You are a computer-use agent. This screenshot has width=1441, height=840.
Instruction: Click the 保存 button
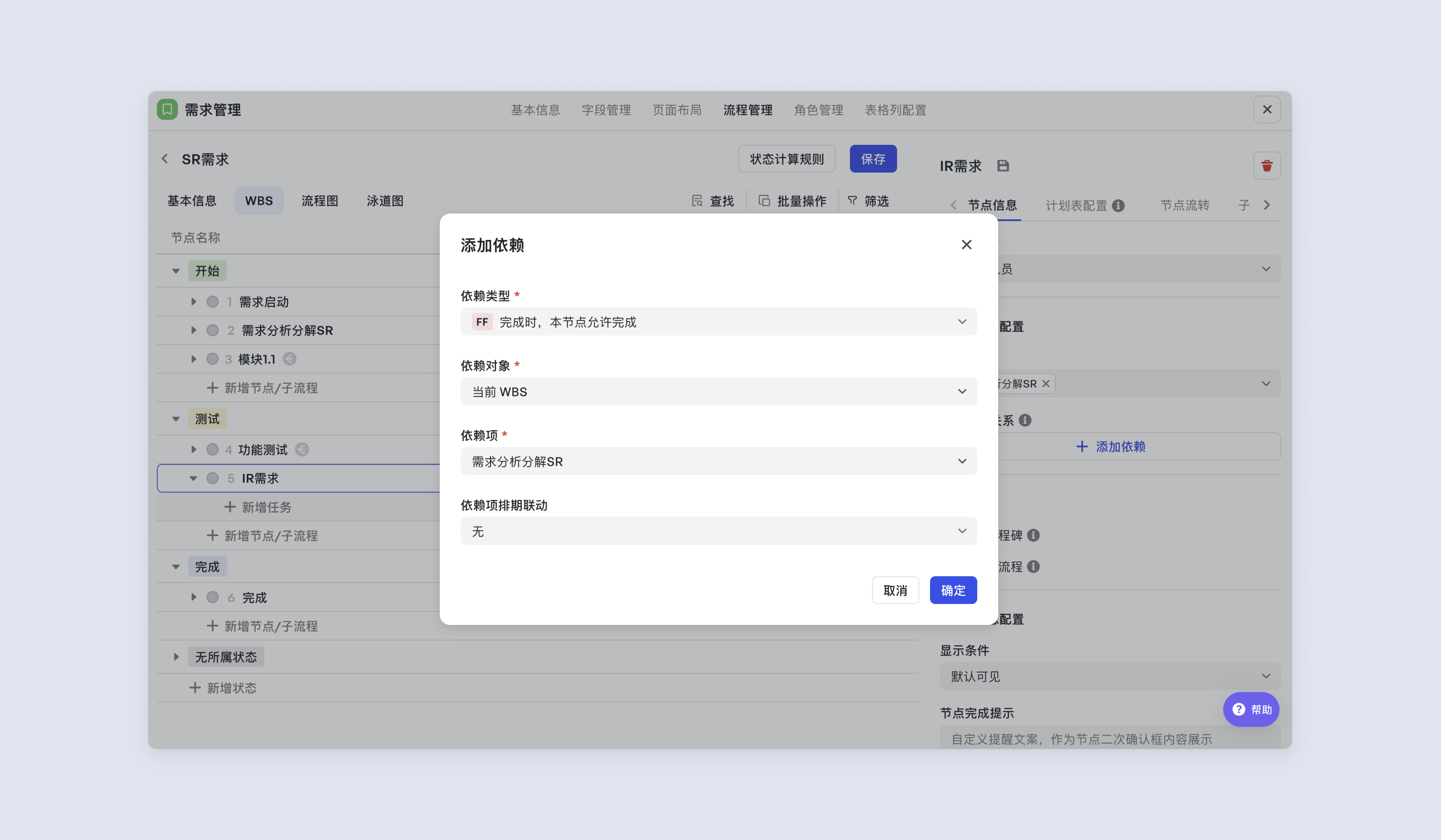(x=873, y=159)
